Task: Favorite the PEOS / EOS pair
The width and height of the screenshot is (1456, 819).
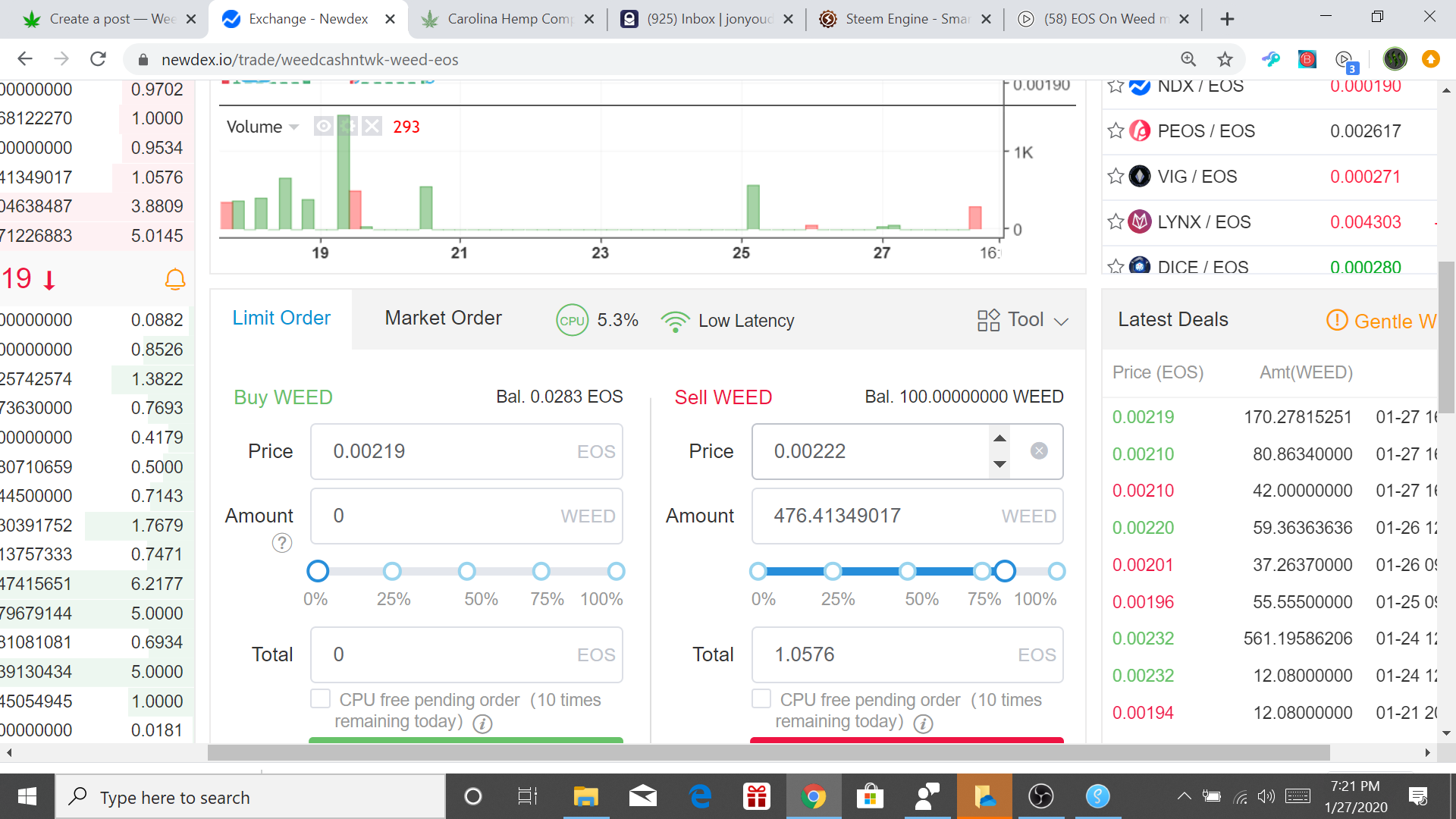Action: pyautogui.click(x=1116, y=131)
